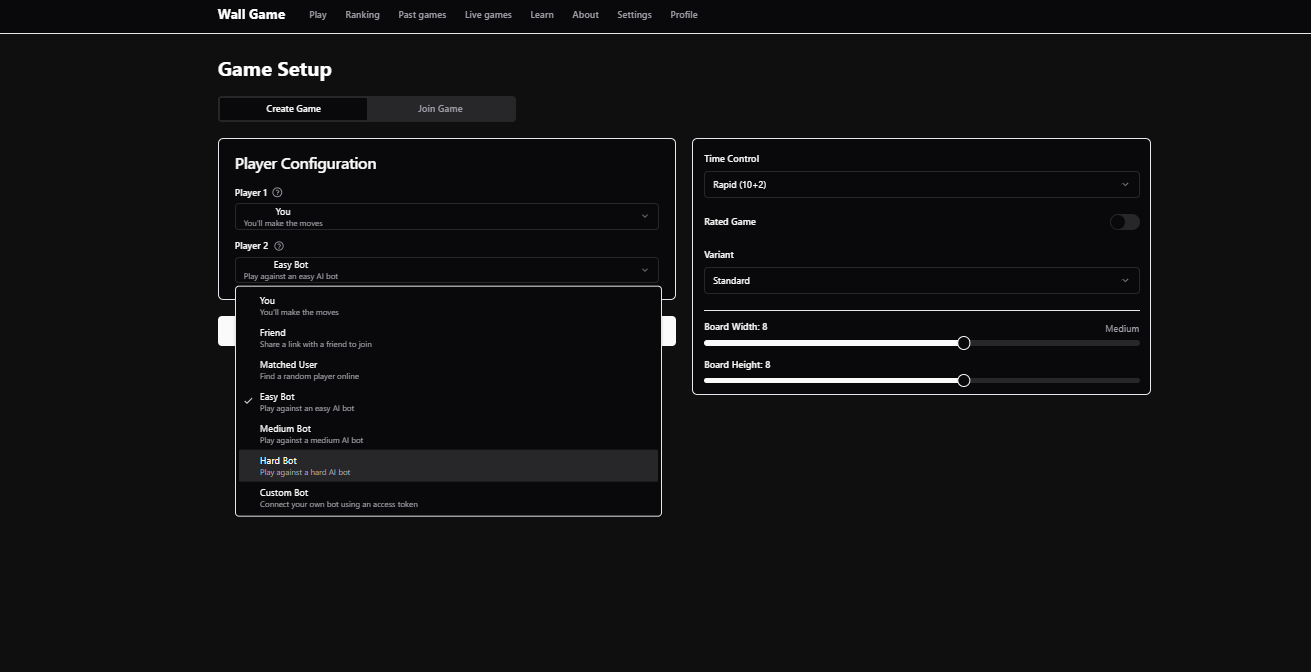Click the Board Width slider handle

click(963, 343)
